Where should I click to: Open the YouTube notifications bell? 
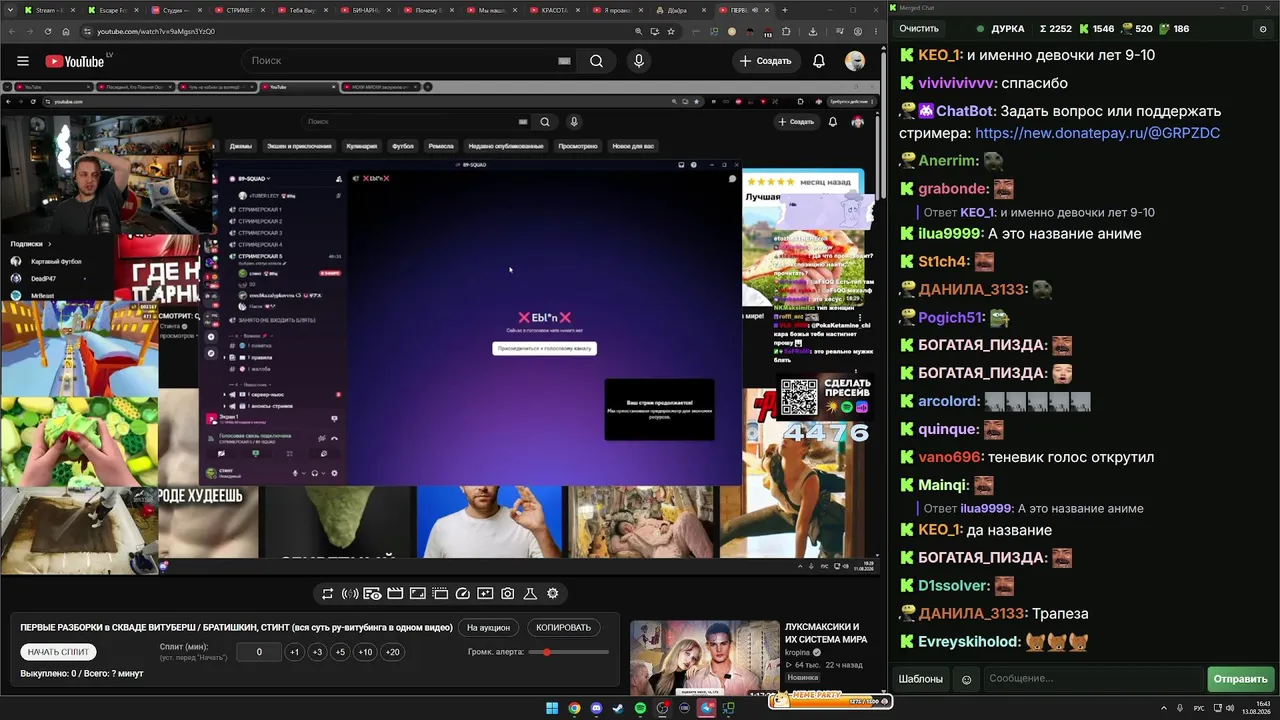pyautogui.click(x=819, y=61)
